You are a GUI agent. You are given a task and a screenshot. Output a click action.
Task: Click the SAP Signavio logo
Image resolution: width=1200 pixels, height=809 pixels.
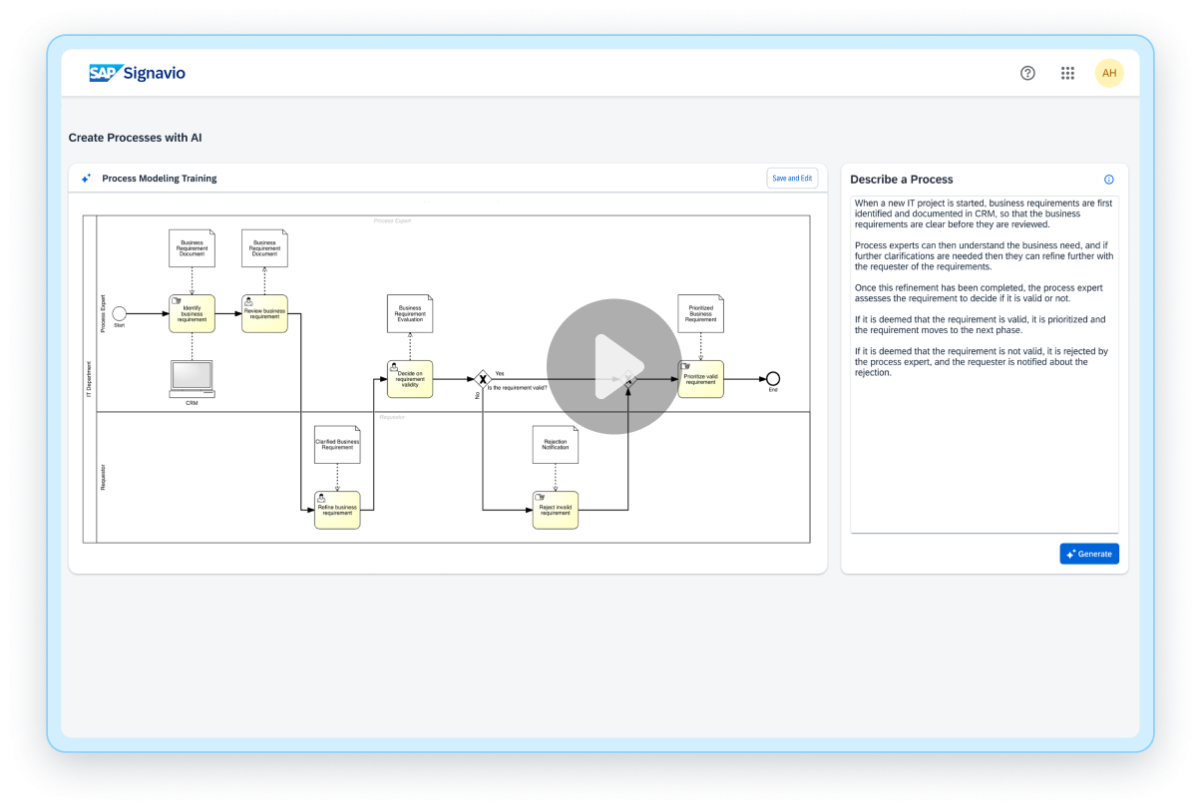138,72
